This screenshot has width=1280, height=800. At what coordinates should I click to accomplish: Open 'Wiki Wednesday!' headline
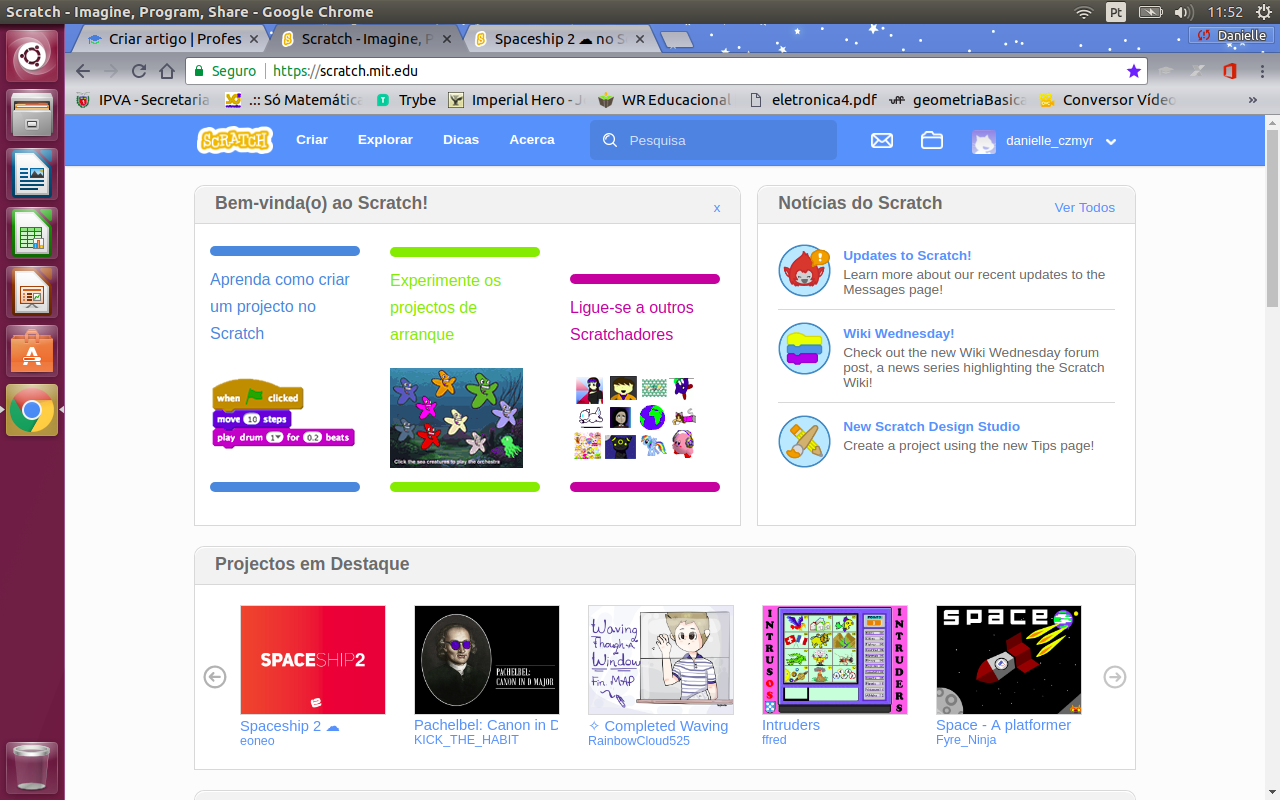tap(899, 334)
